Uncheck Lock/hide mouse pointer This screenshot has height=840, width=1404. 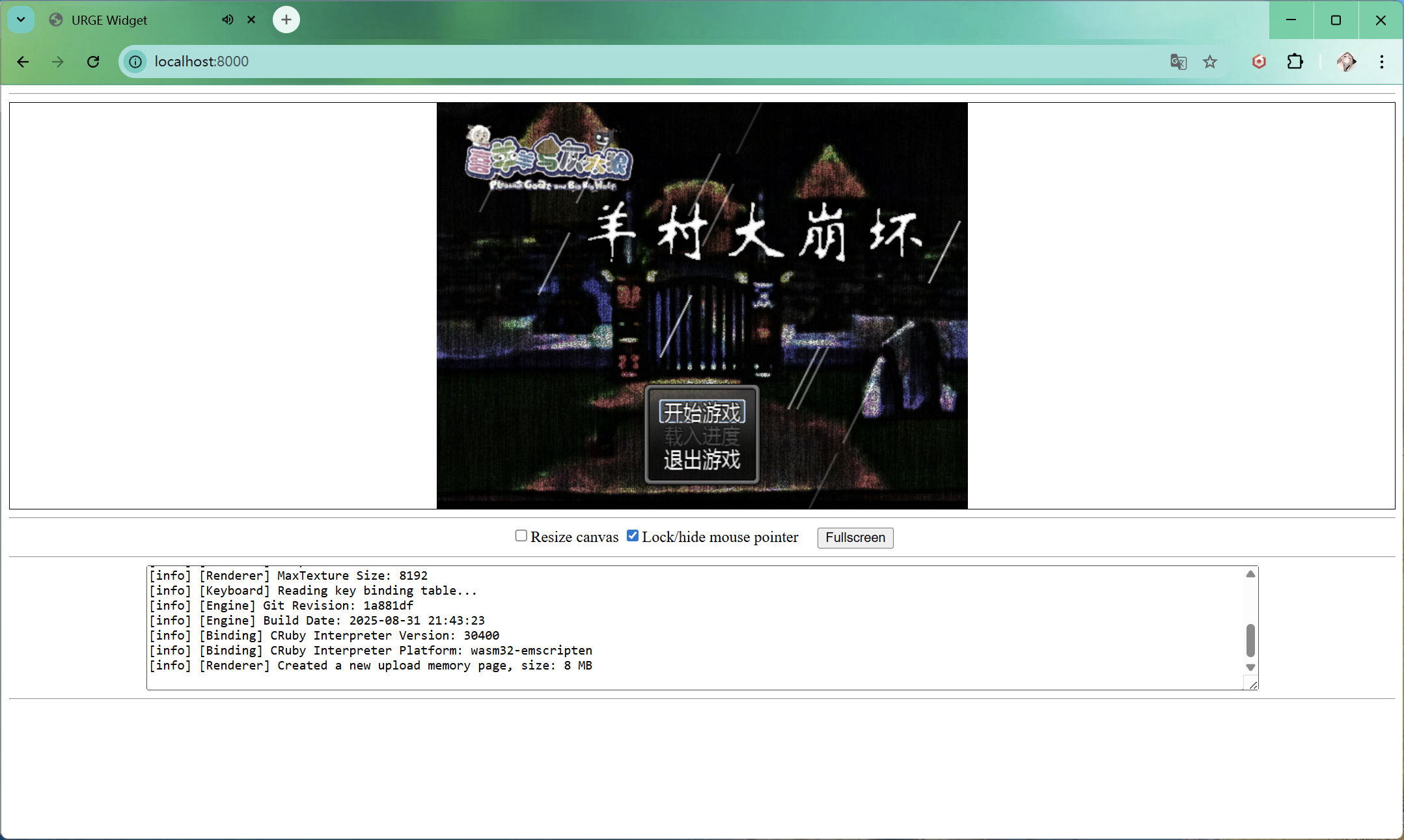point(632,535)
